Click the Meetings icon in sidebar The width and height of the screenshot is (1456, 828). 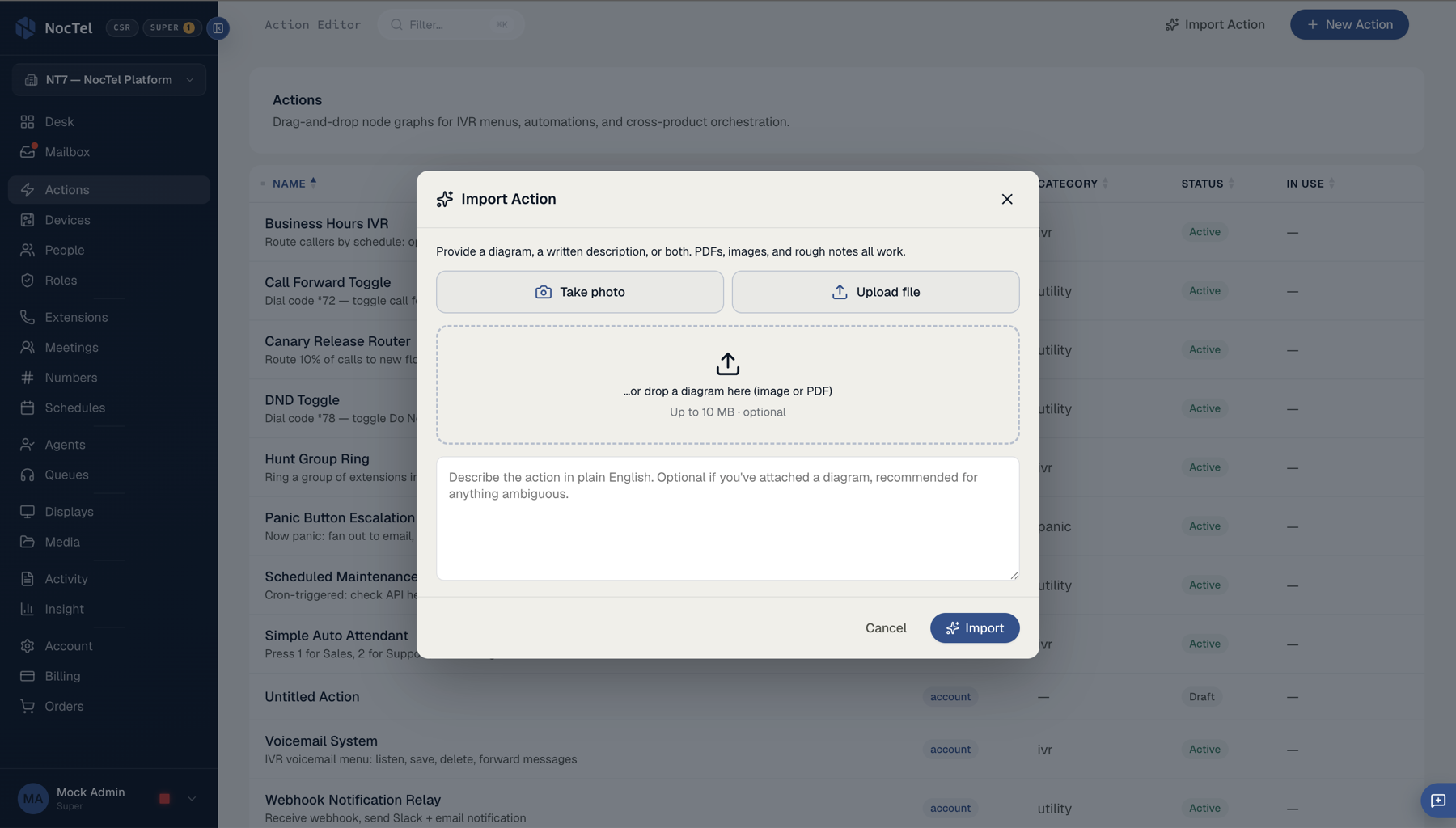[28, 348]
